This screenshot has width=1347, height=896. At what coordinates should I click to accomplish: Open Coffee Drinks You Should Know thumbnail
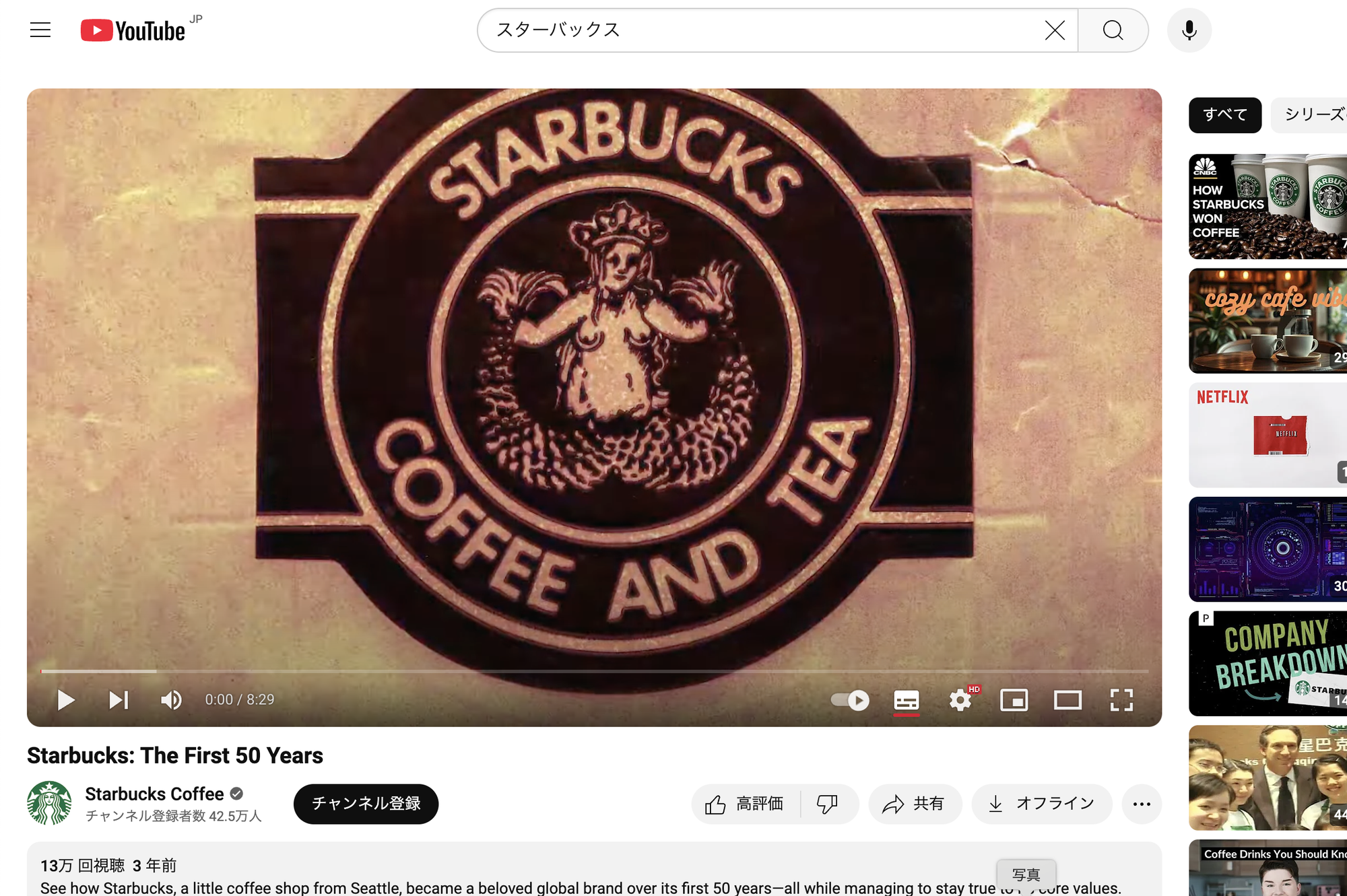[1268, 868]
